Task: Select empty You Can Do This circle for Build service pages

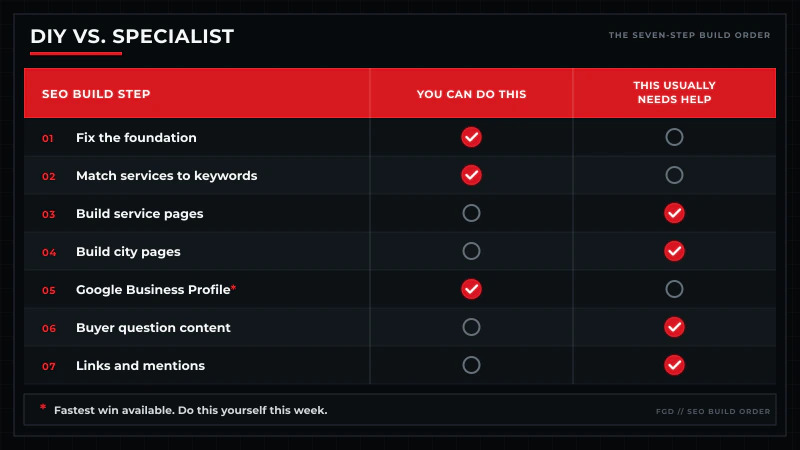Action: click(x=471, y=213)
